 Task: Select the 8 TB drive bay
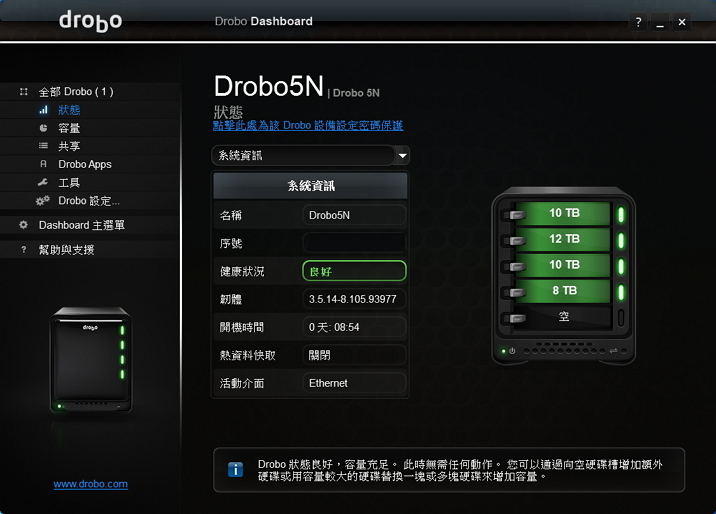pos(564,290)
